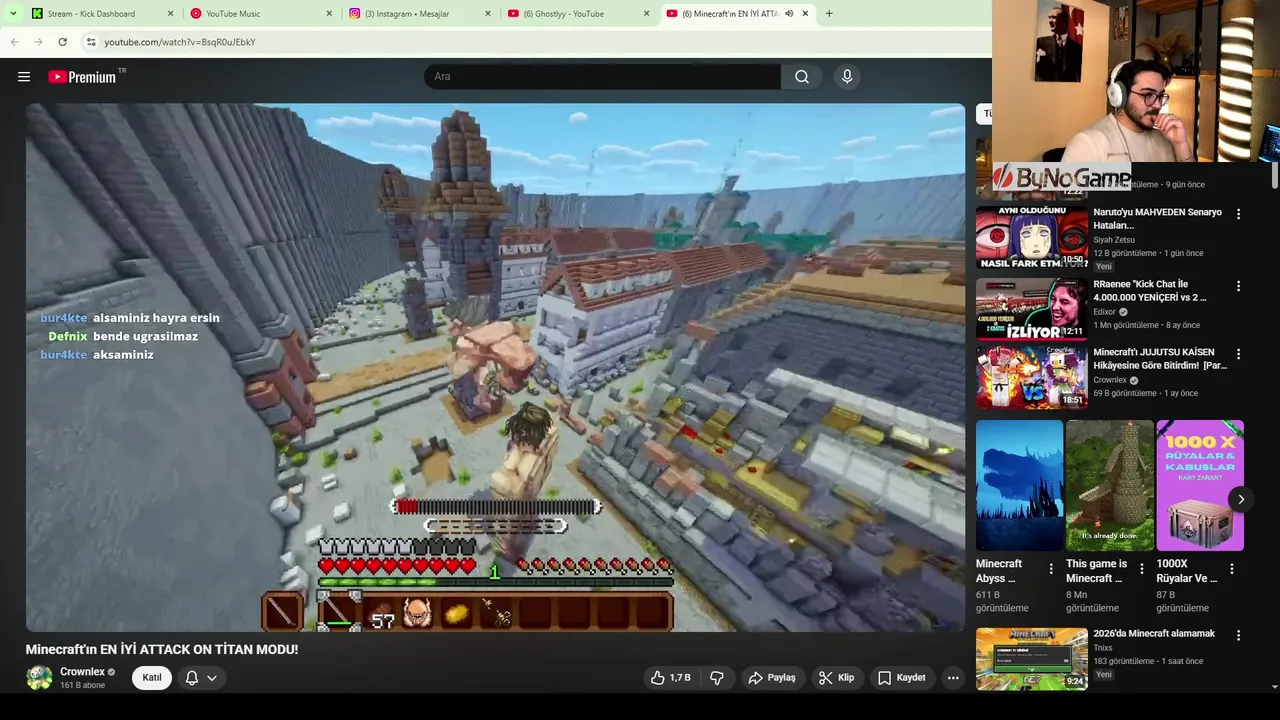Open site information icon in address bar
1280x720 pixels.
[90, 42]
